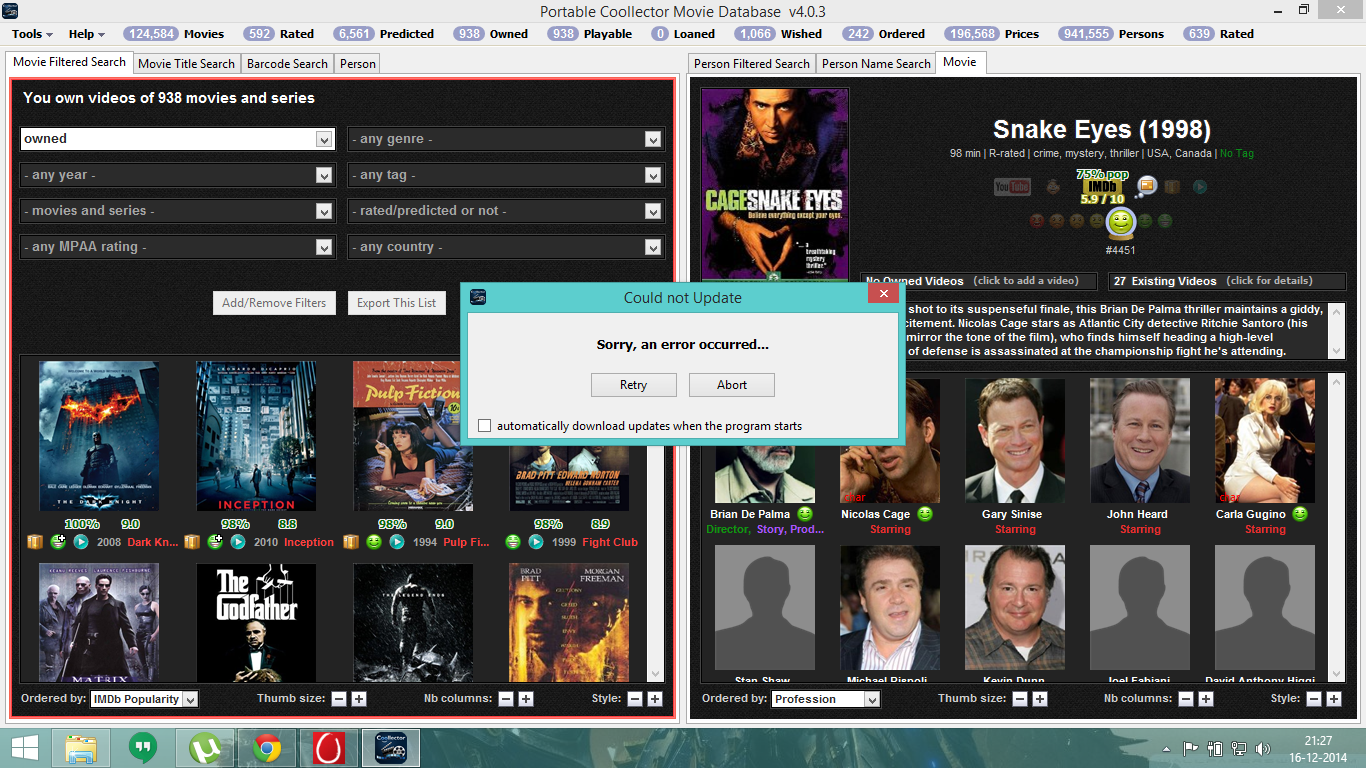Increase movie list Thumb size with plus
This screenshot has width=1366, height=768.
click(x=359, y=699)
